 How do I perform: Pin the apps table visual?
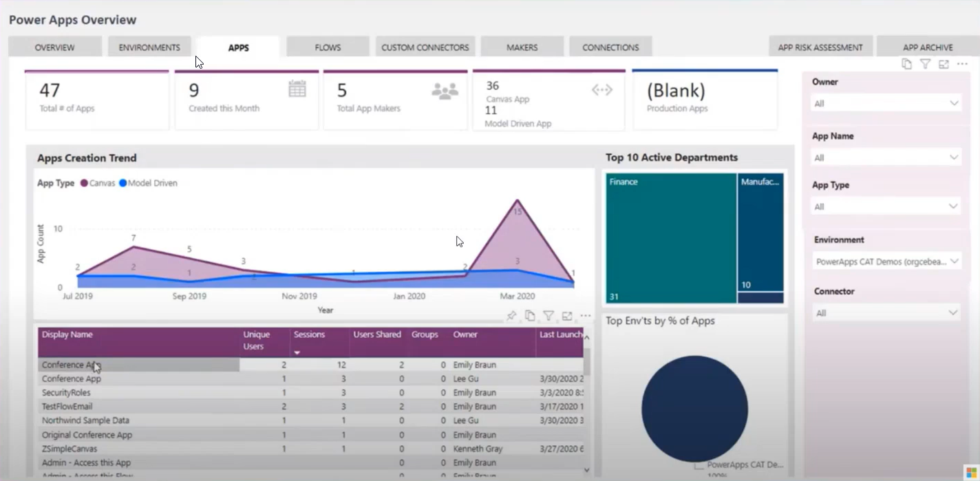point(511,316)
